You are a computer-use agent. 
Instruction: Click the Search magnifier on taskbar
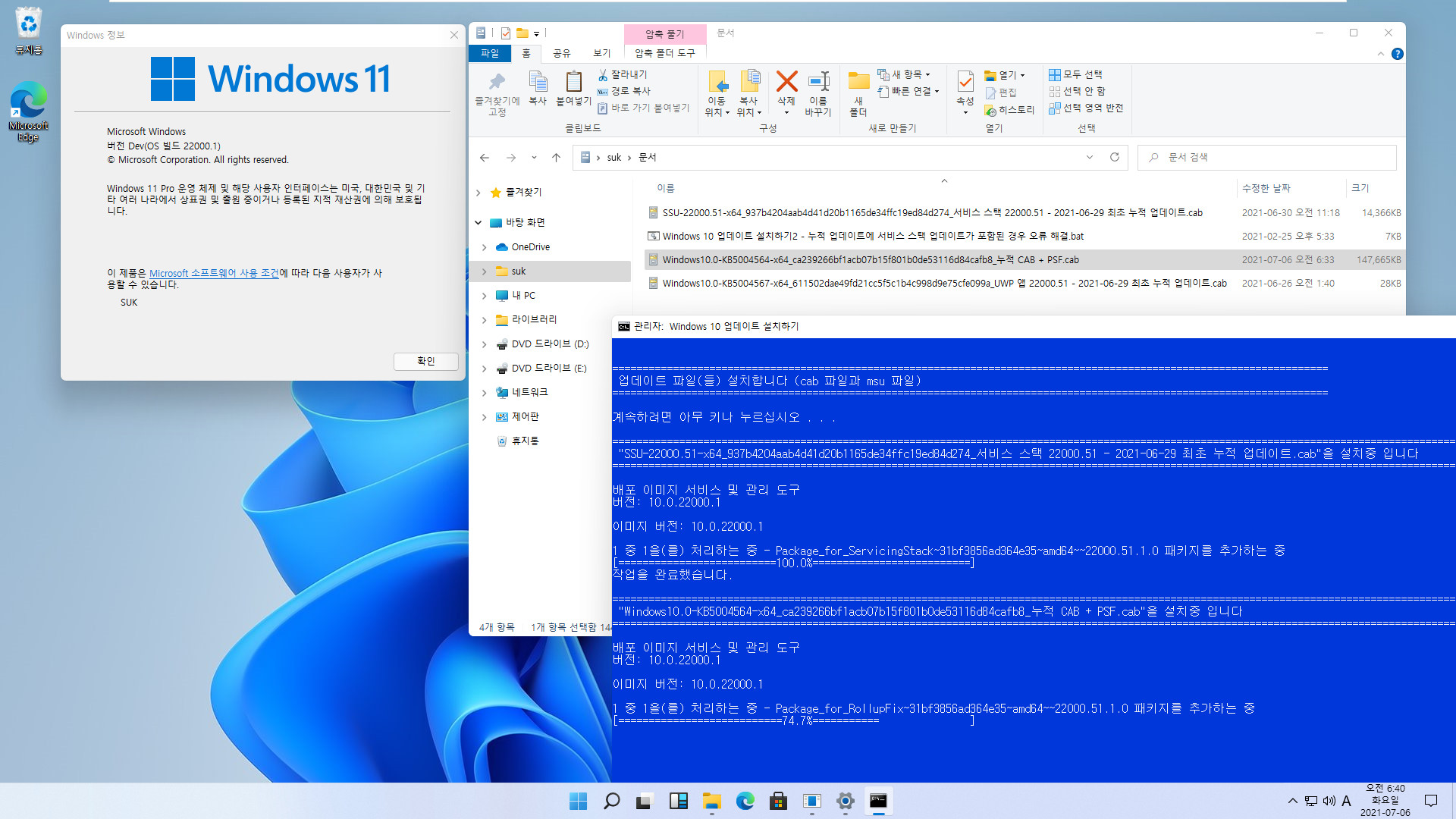[611, 801]
